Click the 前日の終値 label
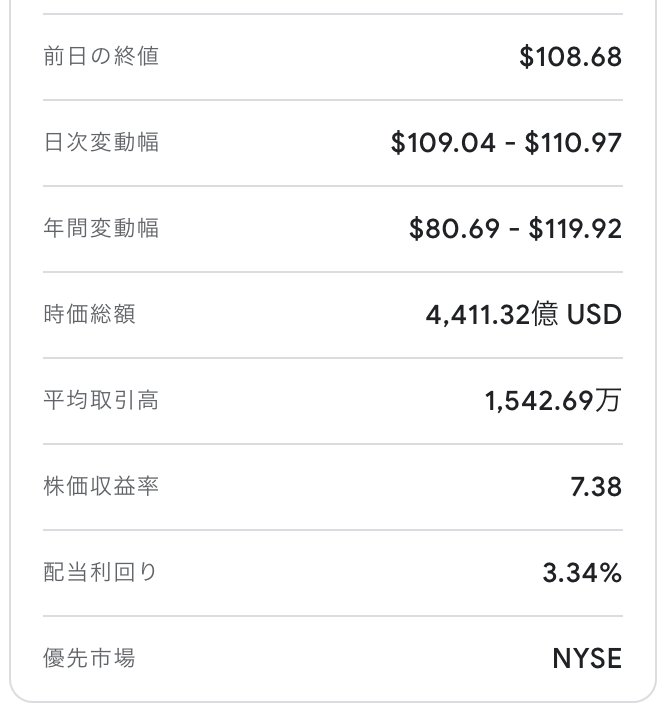666x712 pixels. point(101,56)
